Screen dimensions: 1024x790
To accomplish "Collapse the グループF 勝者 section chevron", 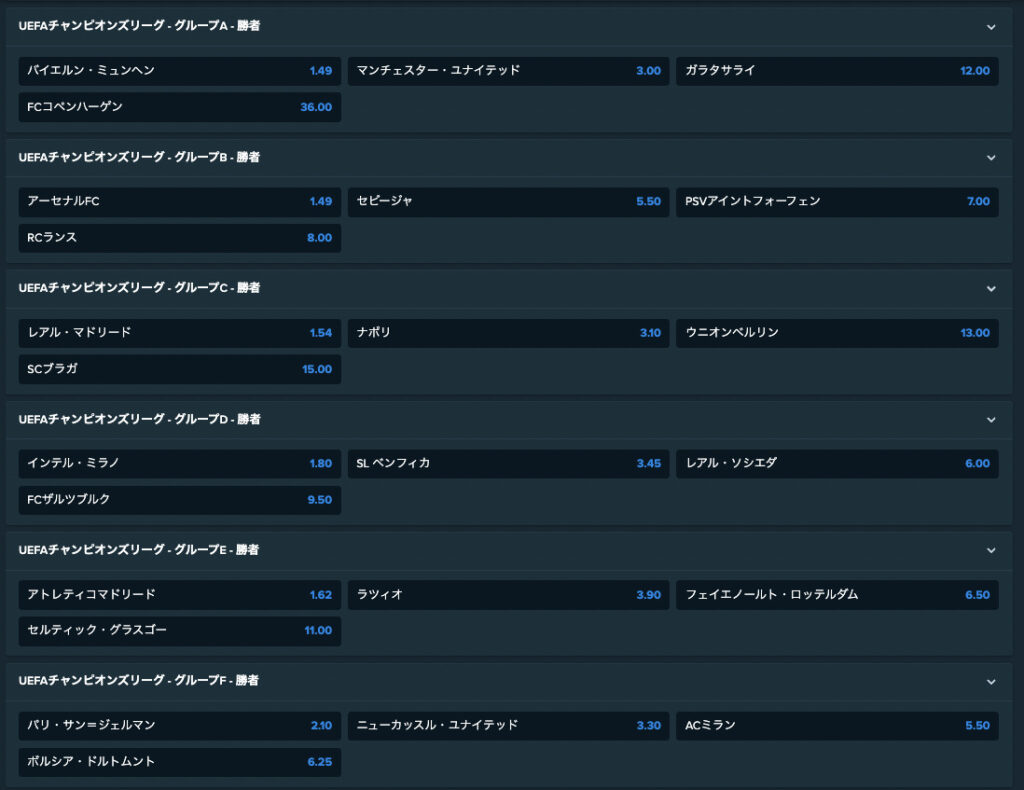I will pos(991,682).
